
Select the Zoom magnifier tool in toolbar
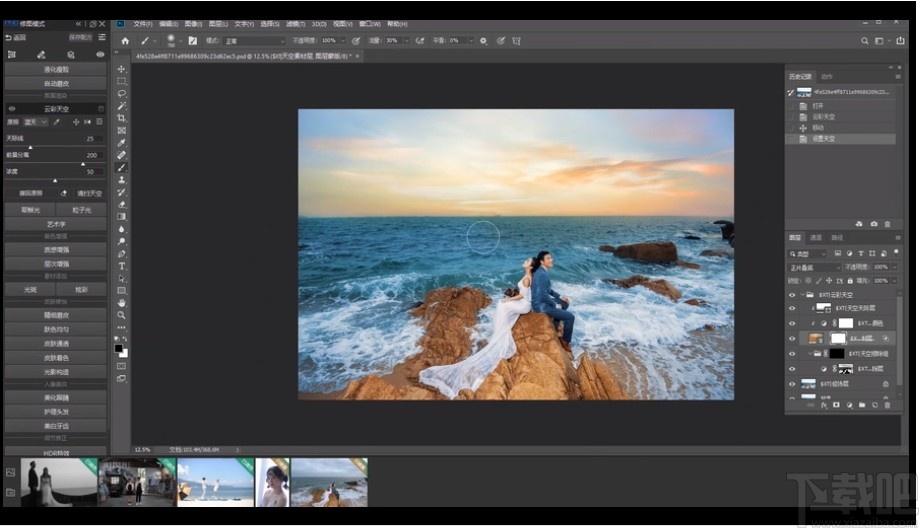pos(122,315)
